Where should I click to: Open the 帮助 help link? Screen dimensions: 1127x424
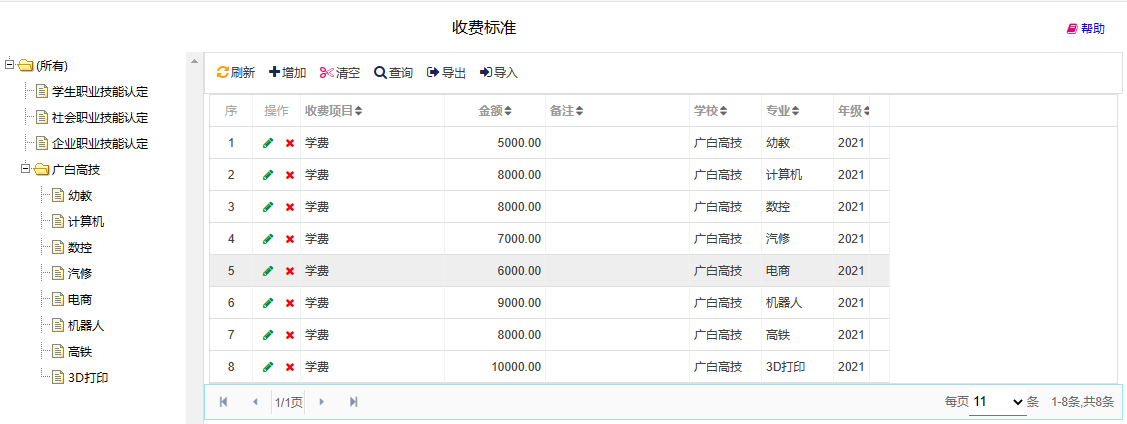point(1085,29)
